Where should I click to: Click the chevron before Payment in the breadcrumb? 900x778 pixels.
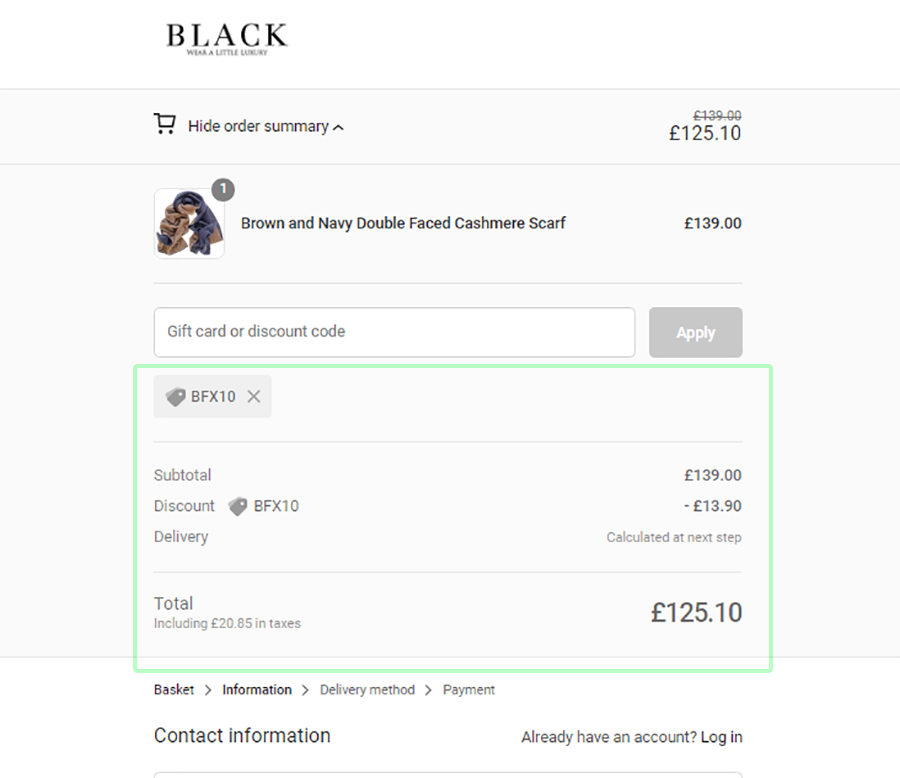(x=429, y=690)
